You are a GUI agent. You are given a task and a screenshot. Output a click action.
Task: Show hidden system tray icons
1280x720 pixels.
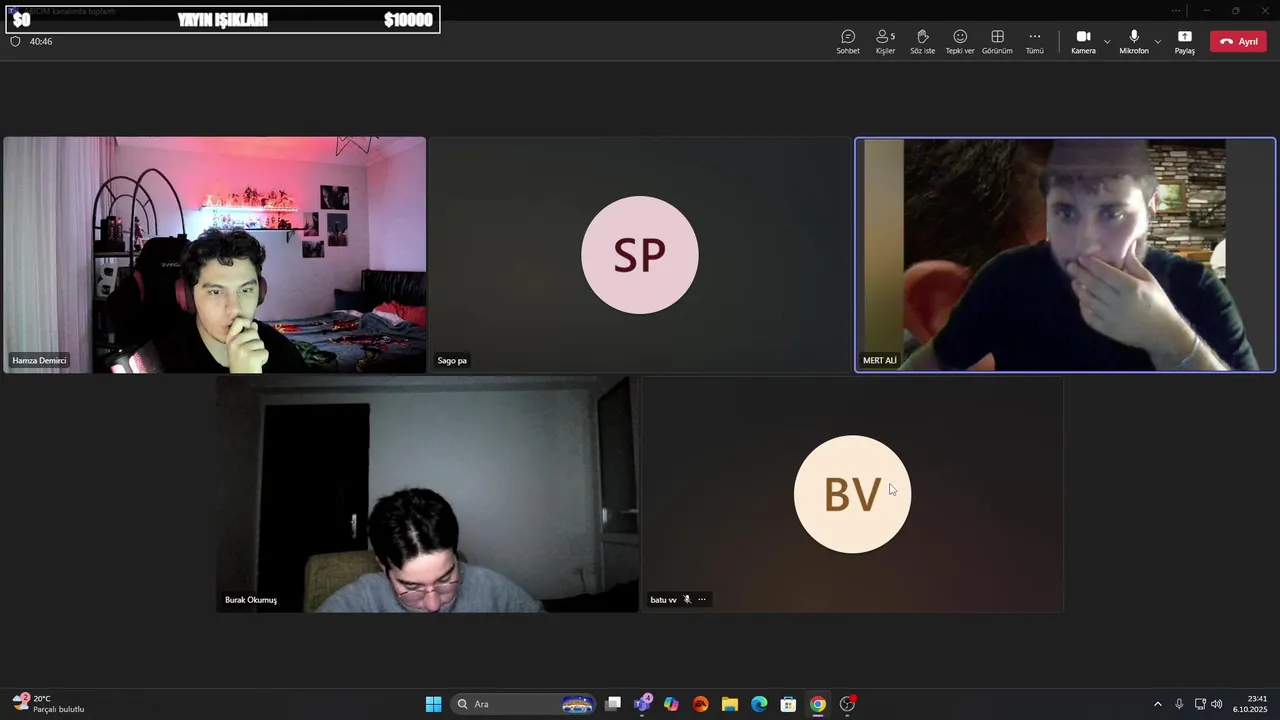[x=1158, y=704]
